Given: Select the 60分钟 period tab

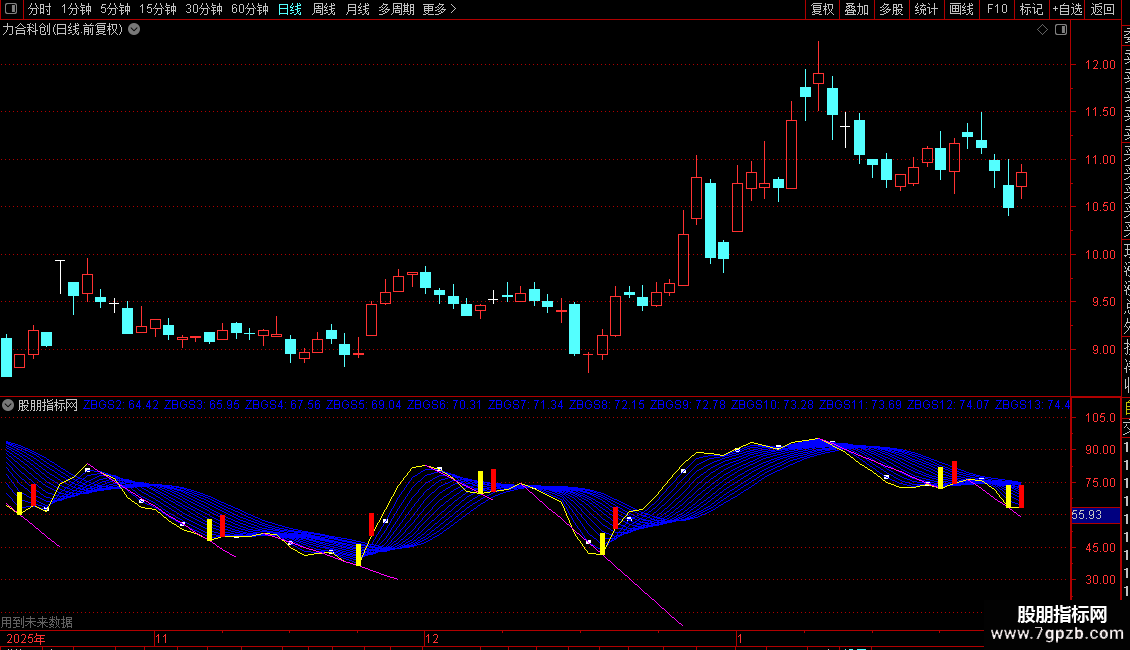Looking at the screenshot, I should point(249,9).
